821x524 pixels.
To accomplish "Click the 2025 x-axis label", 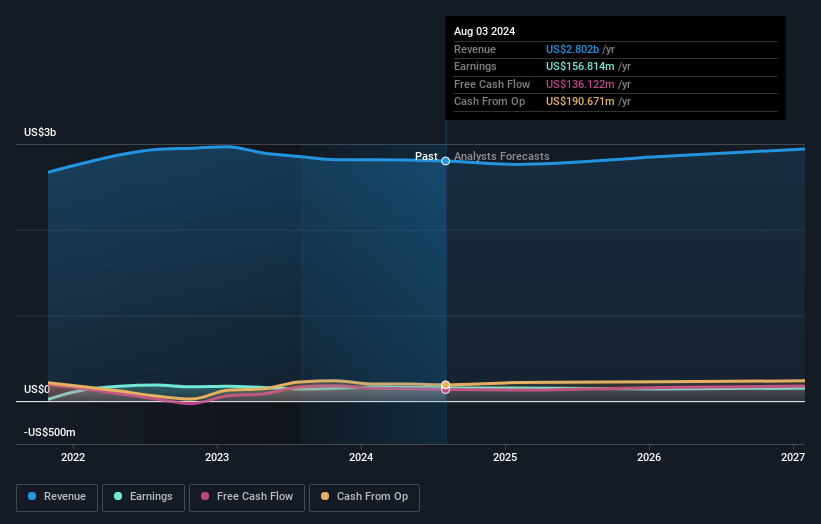I will tap(505, 457).
